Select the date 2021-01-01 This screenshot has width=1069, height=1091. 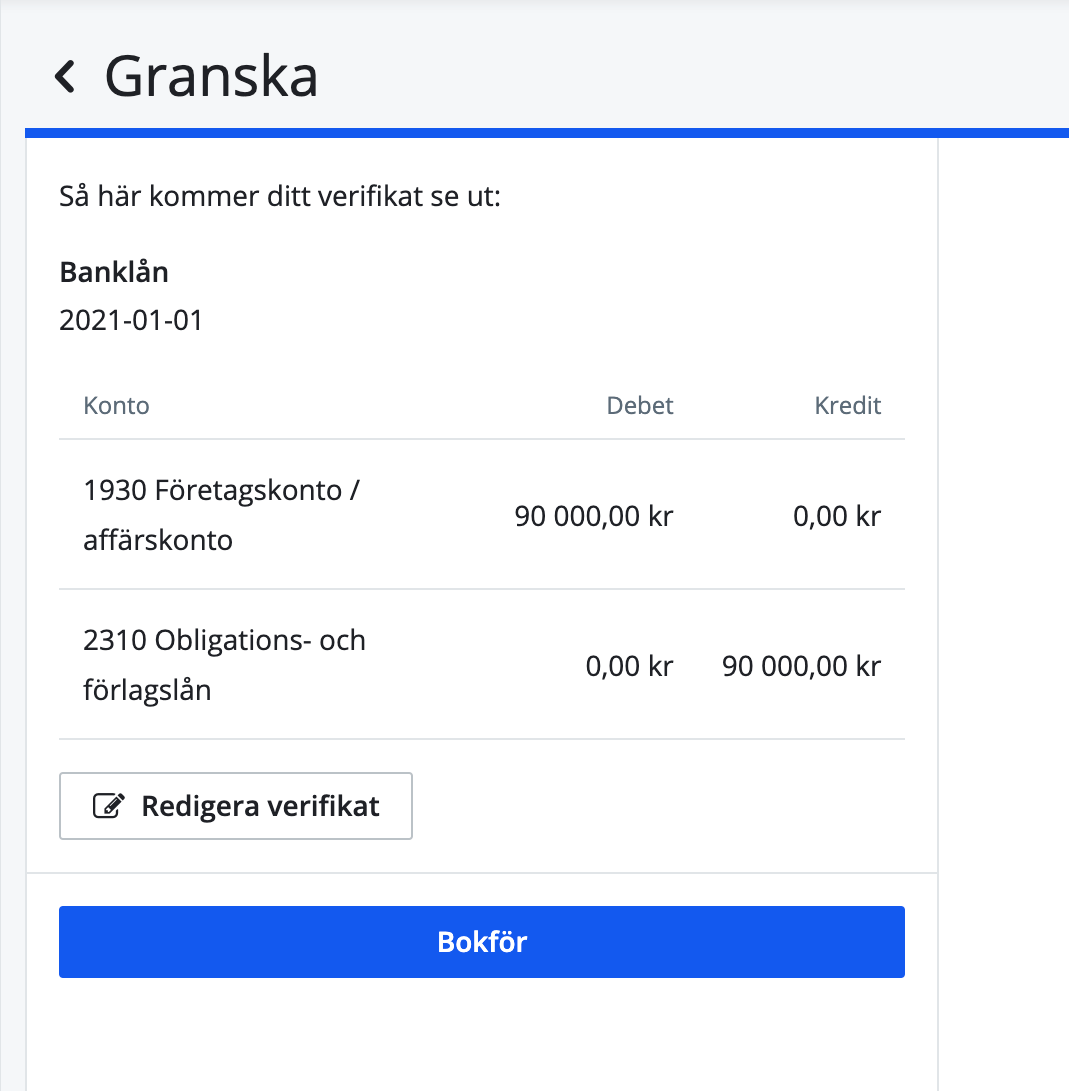[130, 320]
